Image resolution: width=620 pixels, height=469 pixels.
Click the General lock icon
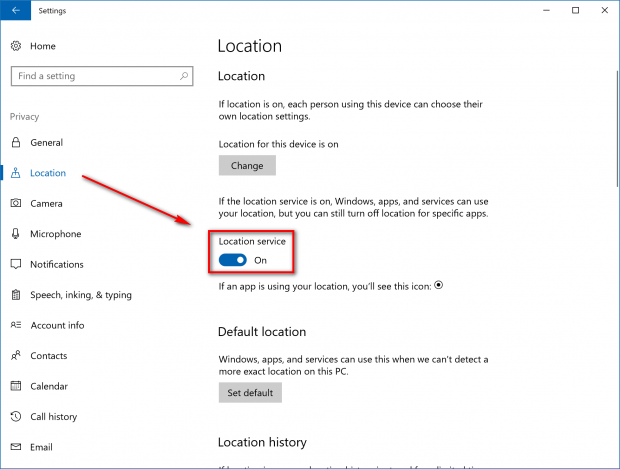(x=16, y=142)
